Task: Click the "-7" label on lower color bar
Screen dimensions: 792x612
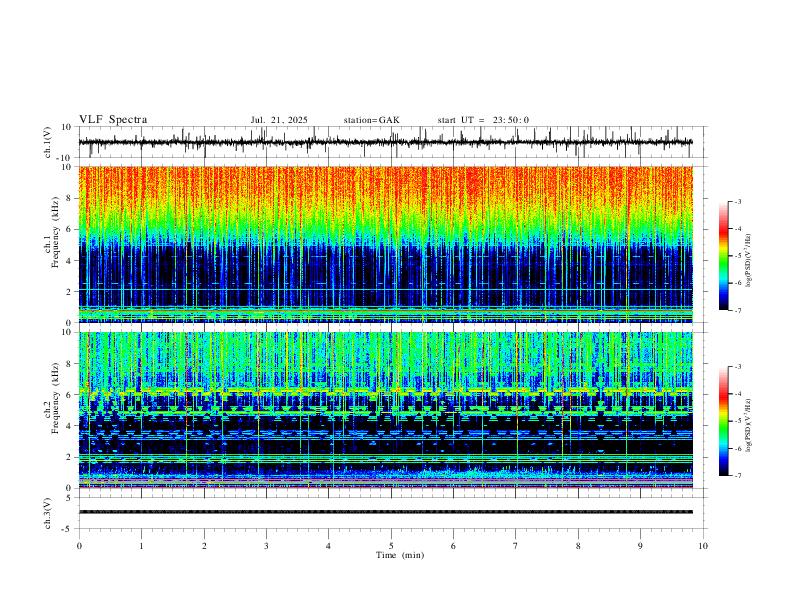Action: point(737,475)
